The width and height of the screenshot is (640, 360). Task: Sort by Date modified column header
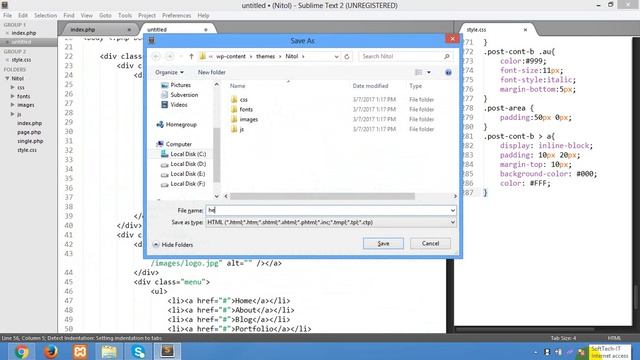[370, 86]
